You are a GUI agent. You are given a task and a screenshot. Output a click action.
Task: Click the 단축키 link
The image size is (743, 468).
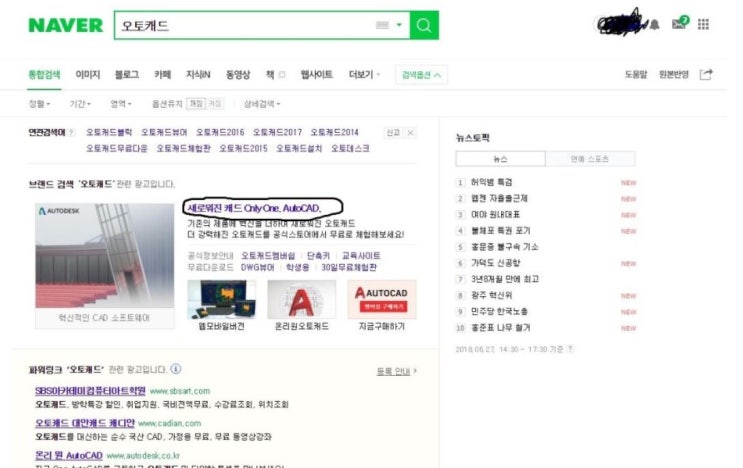pos(318,256)
